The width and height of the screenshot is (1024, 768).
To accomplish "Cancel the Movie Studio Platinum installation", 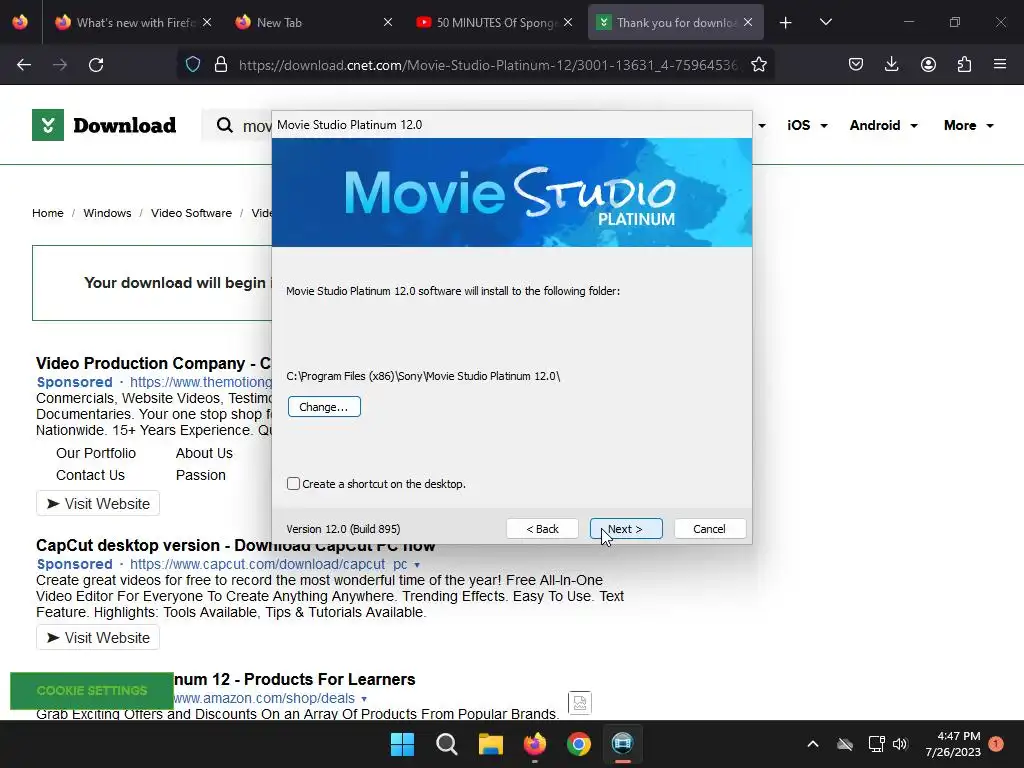I will (709, 529).
